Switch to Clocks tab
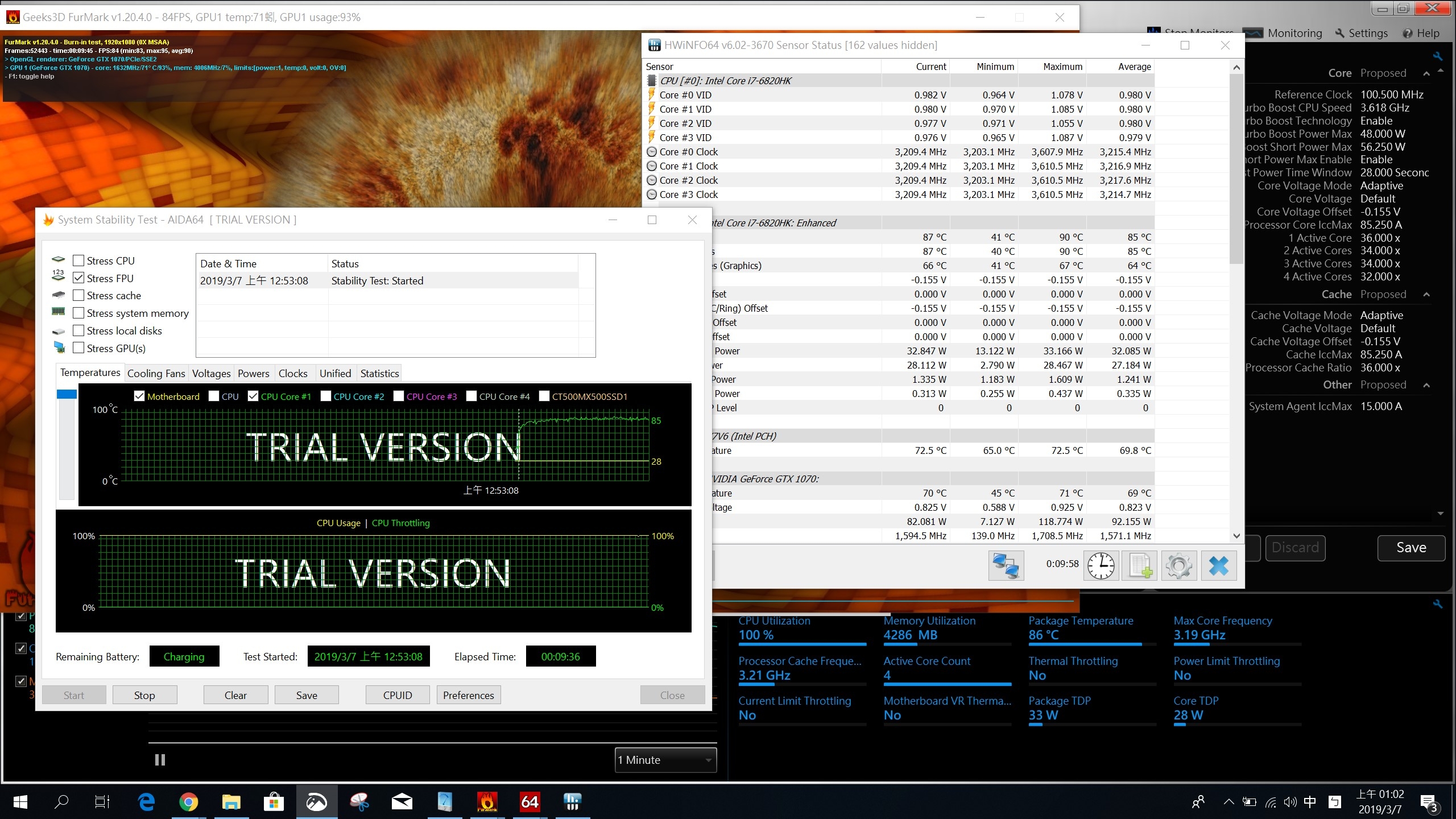 click(293, 373)
